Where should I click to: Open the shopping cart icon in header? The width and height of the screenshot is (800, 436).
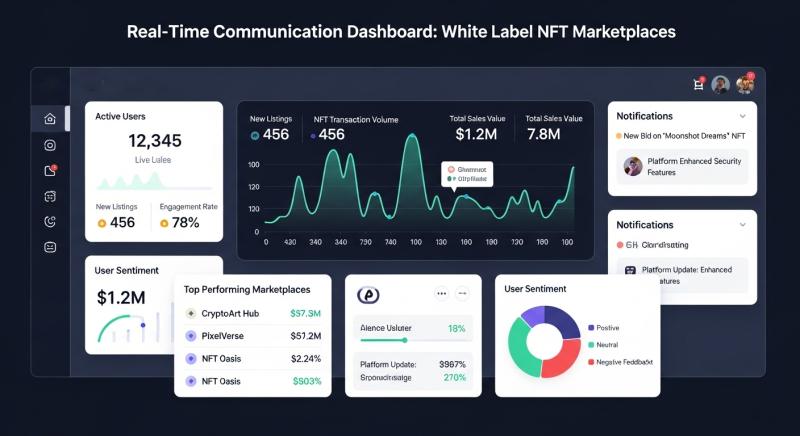click(698, 85)
